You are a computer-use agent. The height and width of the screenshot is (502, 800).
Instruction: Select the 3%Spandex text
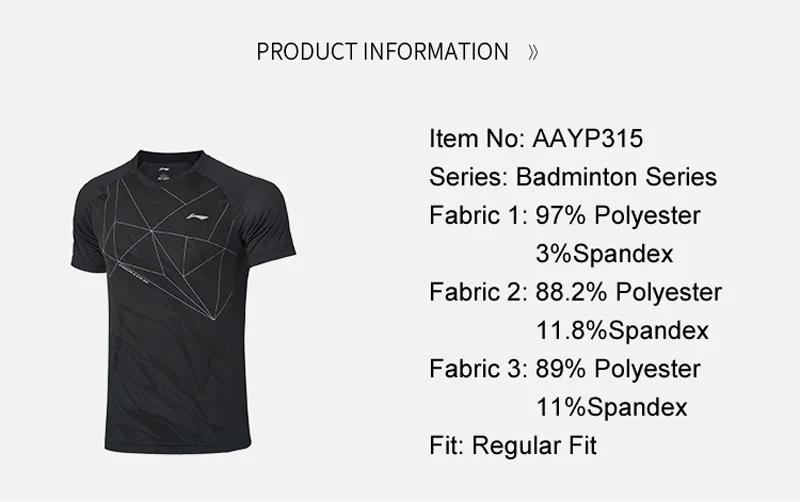click(605, 254)
